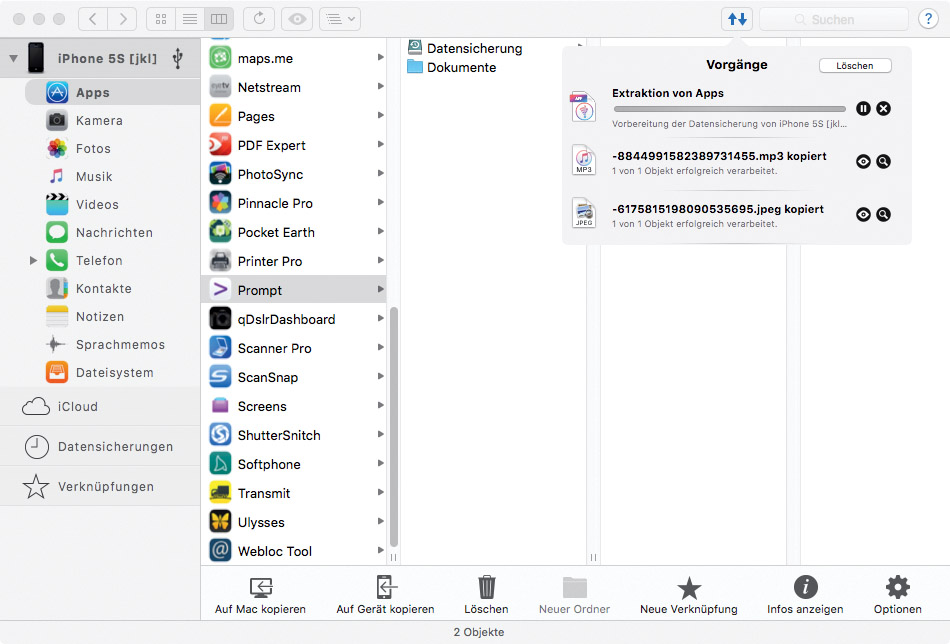The width and height of the screenshot is (950, 644).
Task: Pause the Extraktion von Apps operation
Action: pos(863,108)
